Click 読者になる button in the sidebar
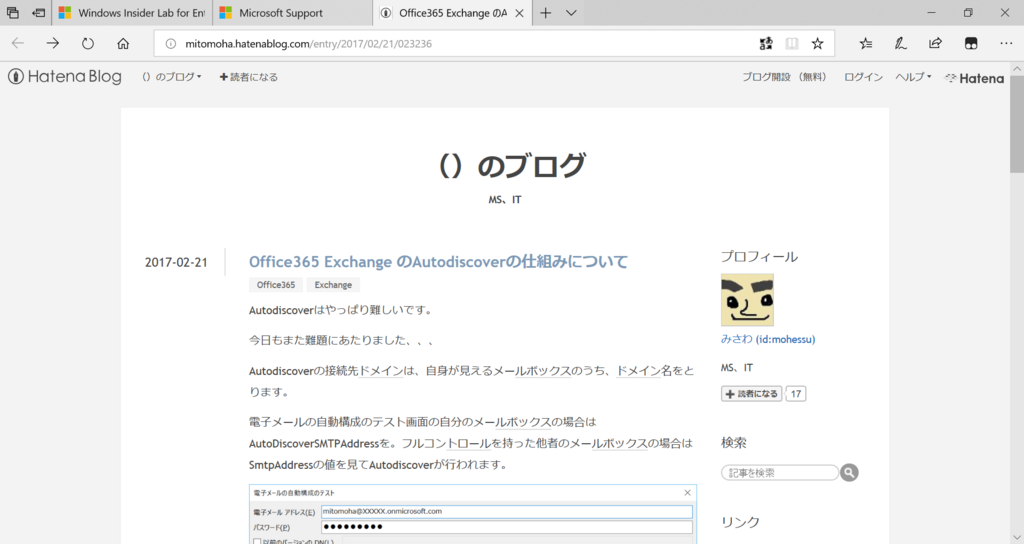This screenshot has height=544, width=1024. pyautogui.click(x=752, y=394)
